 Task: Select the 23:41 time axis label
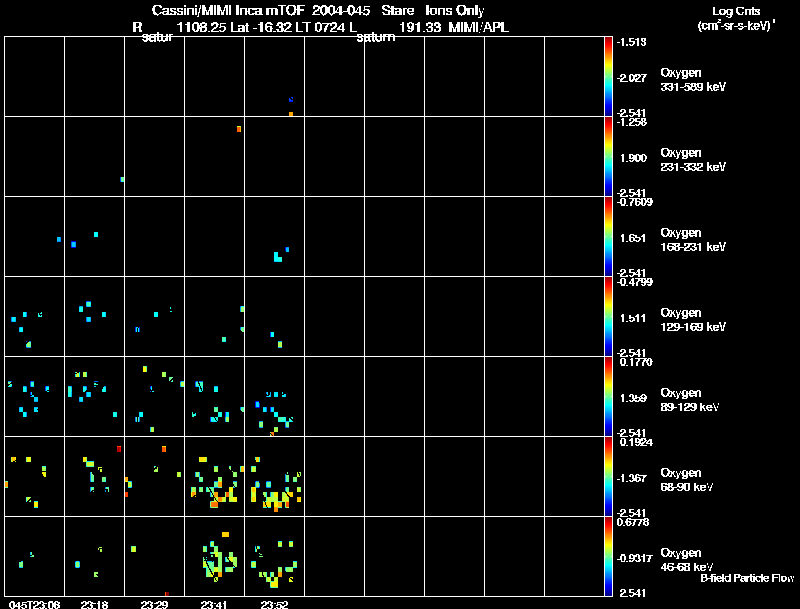tap(214, 604)
